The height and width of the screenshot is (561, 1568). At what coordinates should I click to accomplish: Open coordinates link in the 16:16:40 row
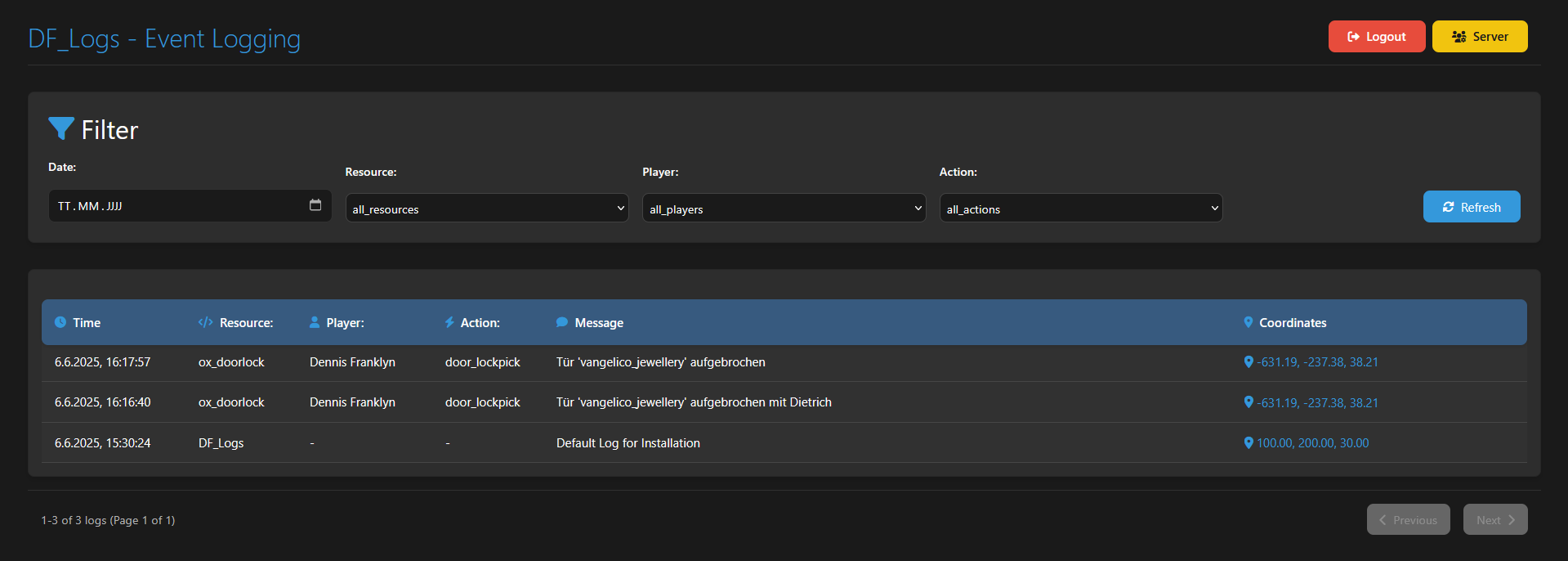tap(1317, 402)
